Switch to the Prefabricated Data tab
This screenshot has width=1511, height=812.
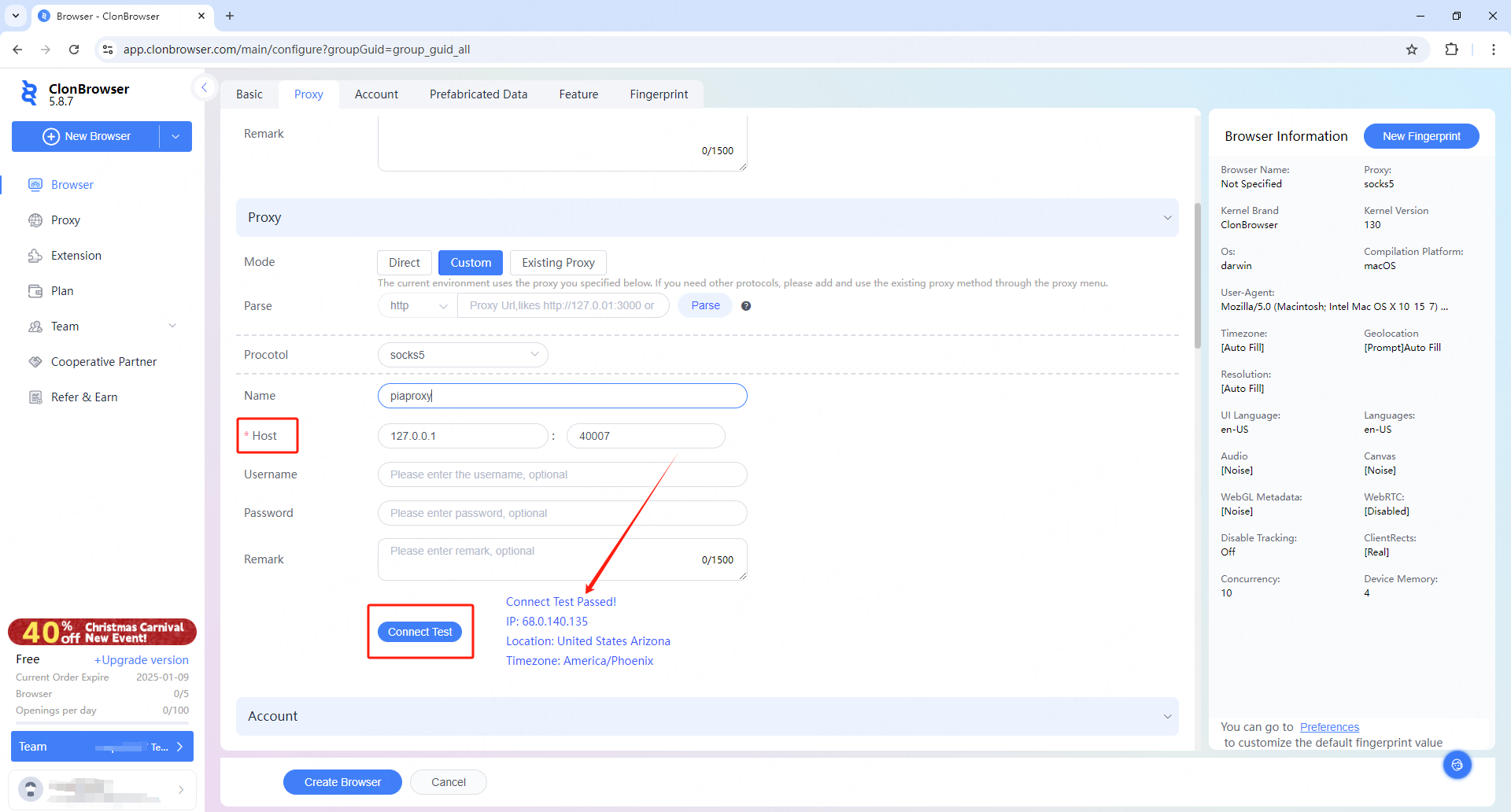pyautogui.click(x=478, y=94)
